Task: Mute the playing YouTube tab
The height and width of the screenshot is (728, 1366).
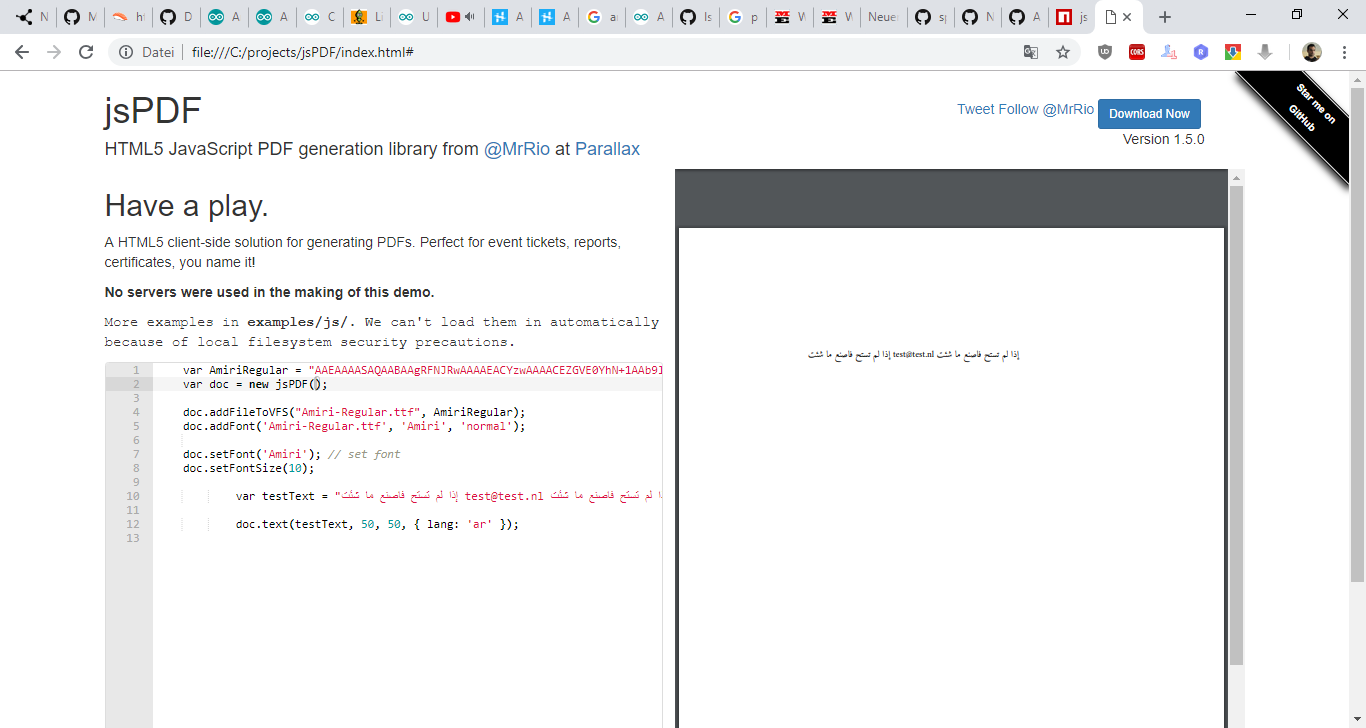Action: tap(469, 16)
